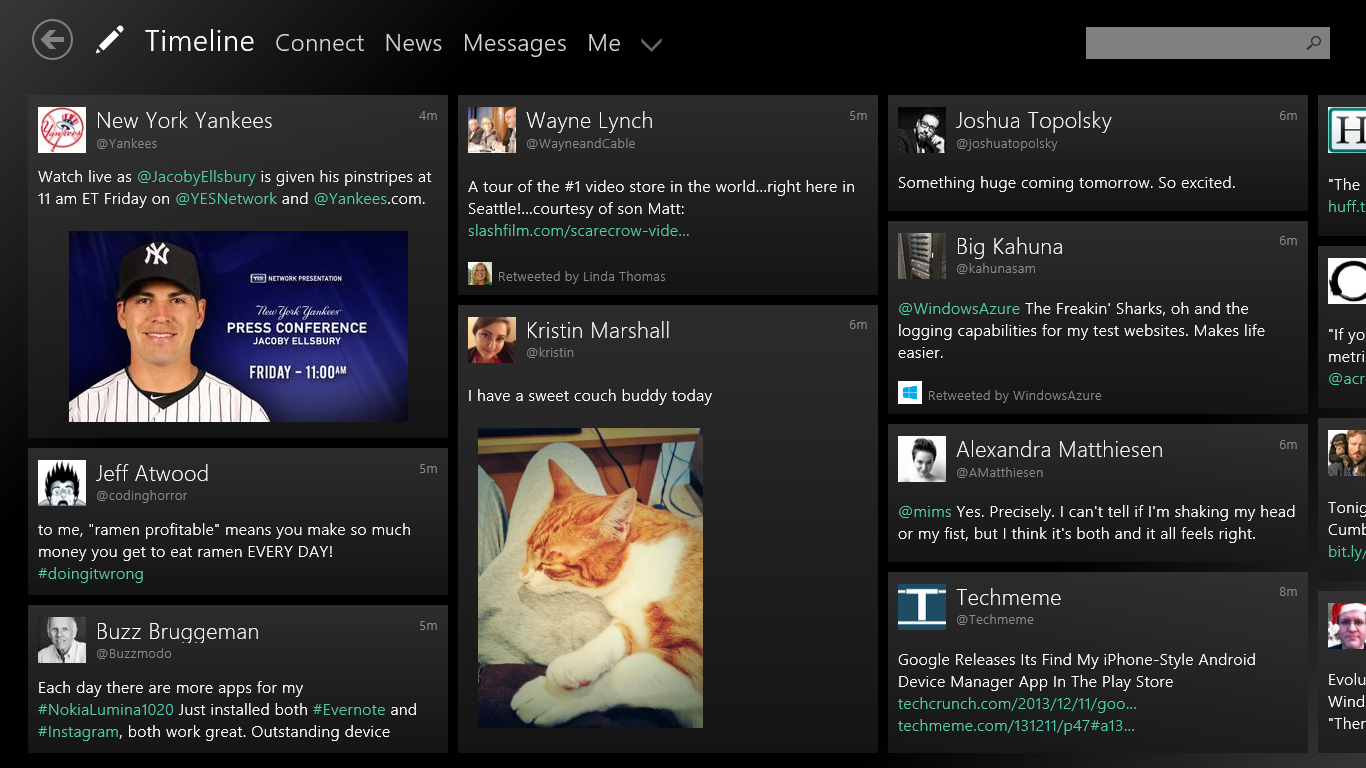
Task: Click the WindowsAzure retweet icon
Action: (x=909, y=394)
